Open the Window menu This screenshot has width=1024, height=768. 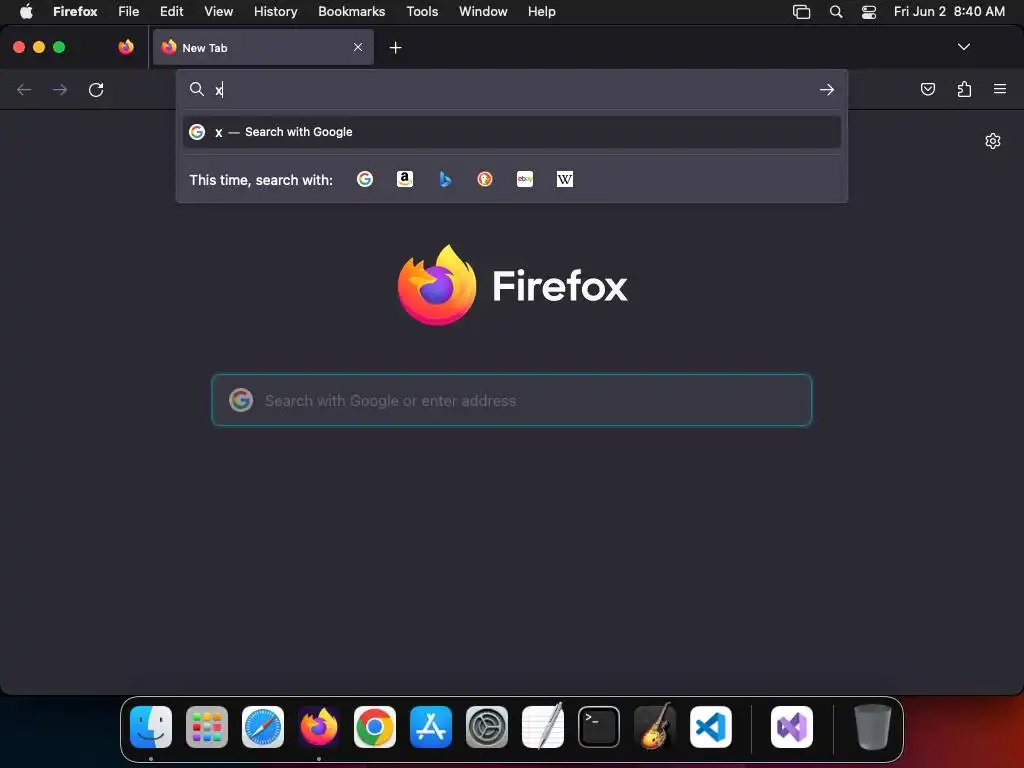483,11
